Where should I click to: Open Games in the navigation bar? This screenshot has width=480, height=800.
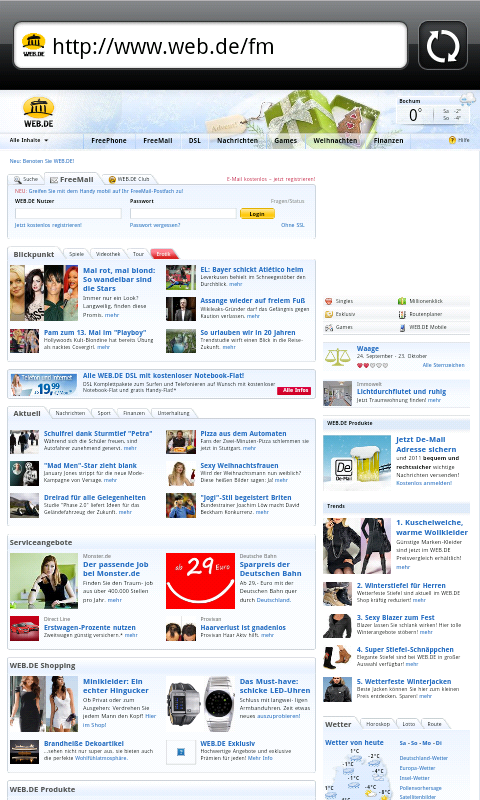[285, 141]
